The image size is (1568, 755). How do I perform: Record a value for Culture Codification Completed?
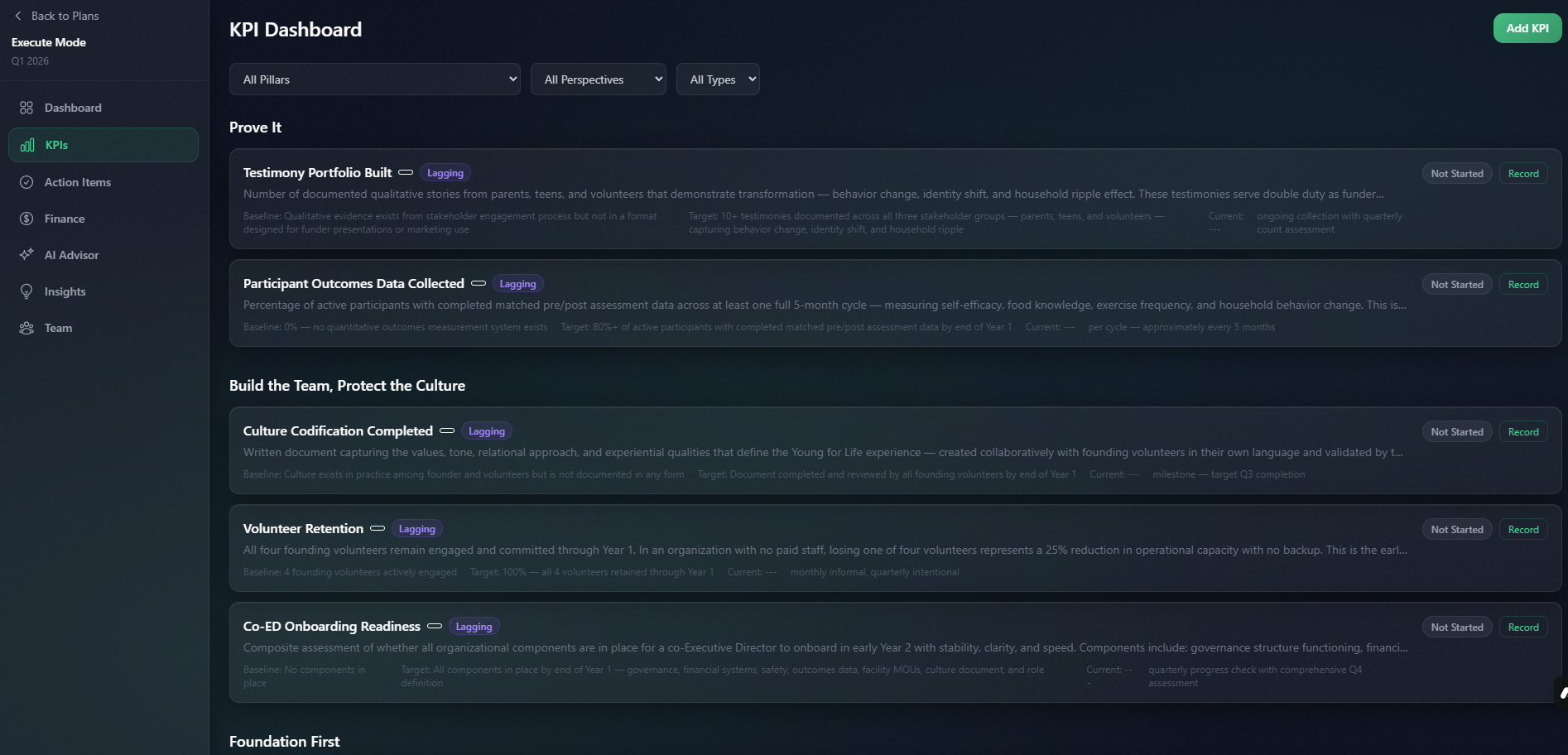(x=1522, y=432)
